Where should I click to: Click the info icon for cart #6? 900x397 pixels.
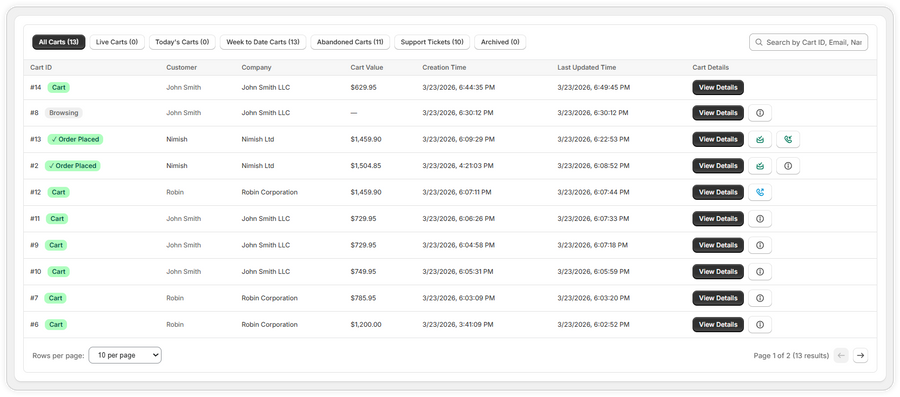tap(760, 324)
